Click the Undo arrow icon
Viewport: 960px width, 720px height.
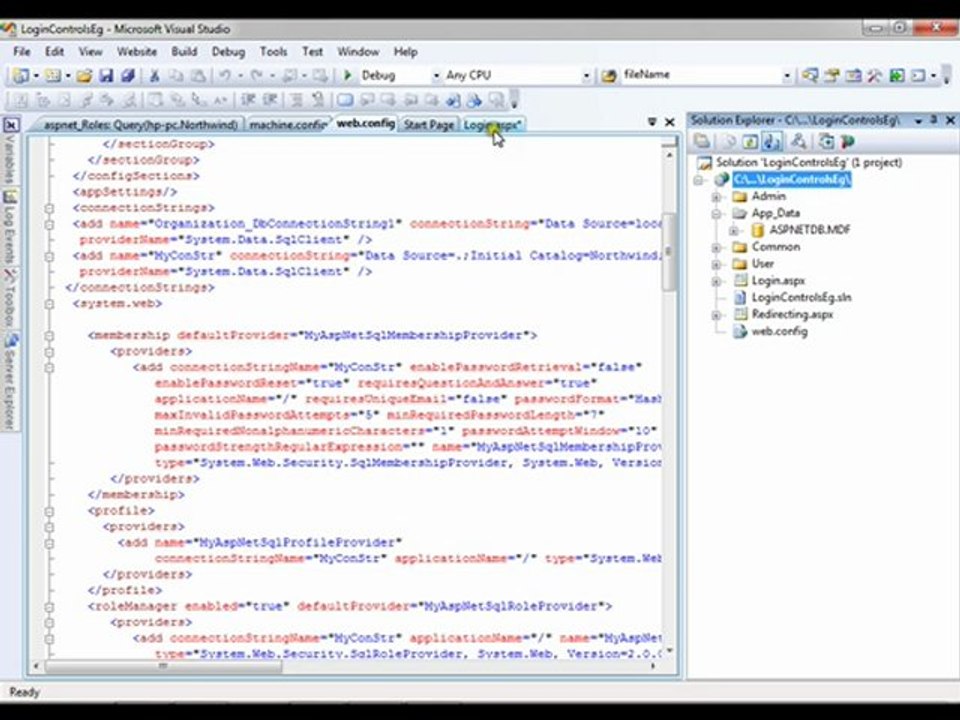coord(225,75)
